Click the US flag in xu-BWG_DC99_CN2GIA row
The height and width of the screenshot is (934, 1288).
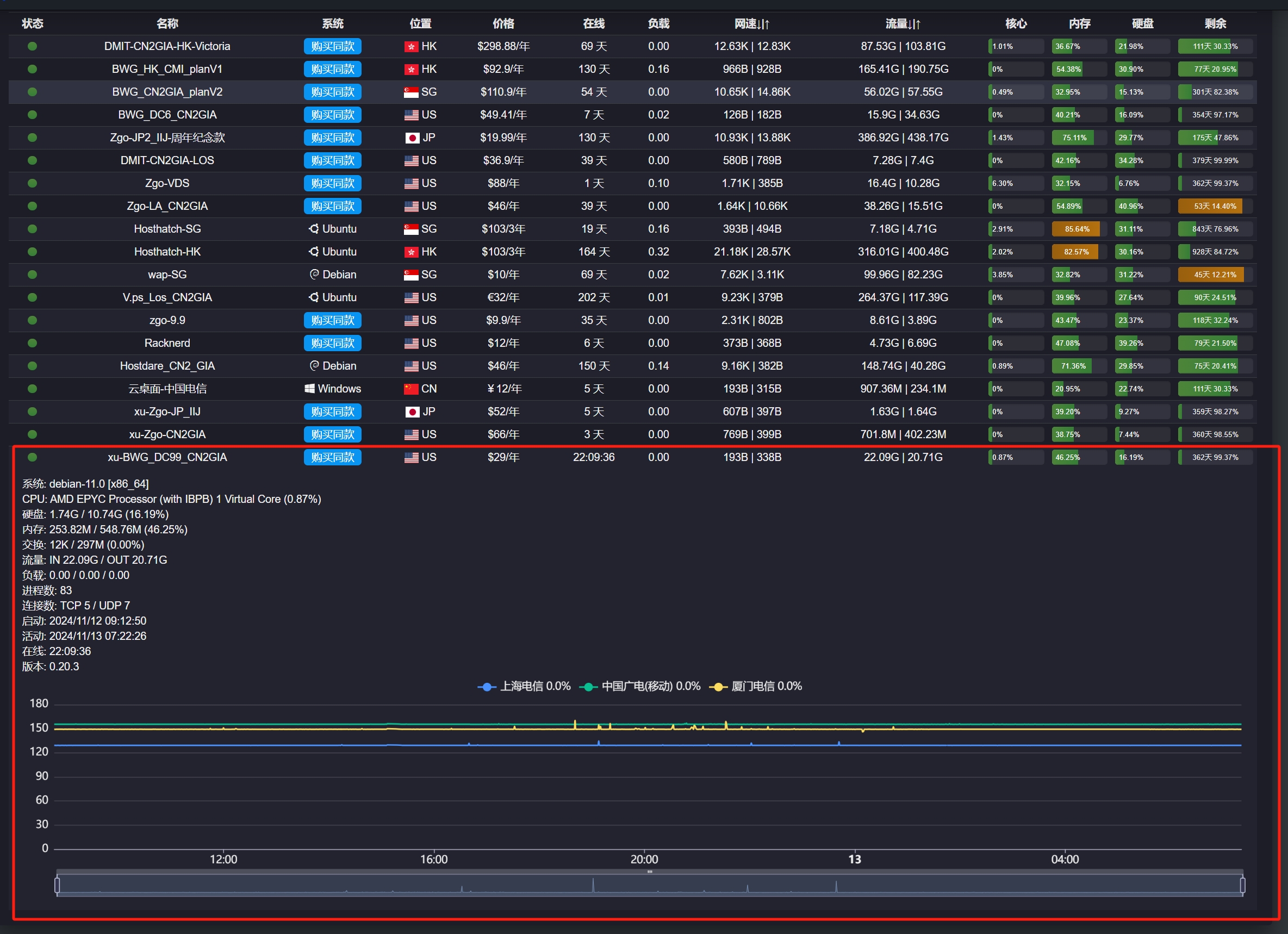pyautogui.click(x=411, y=457)
